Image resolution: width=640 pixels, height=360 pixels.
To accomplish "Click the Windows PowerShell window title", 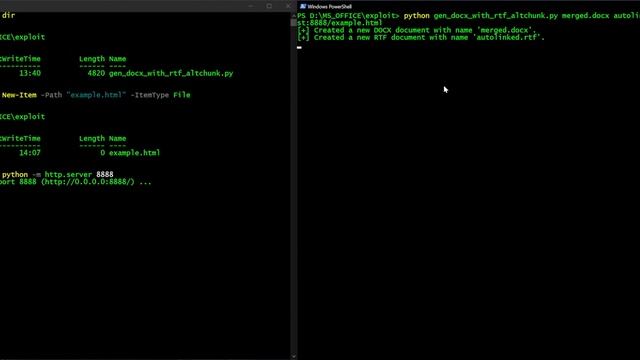I will pos(329,7).
